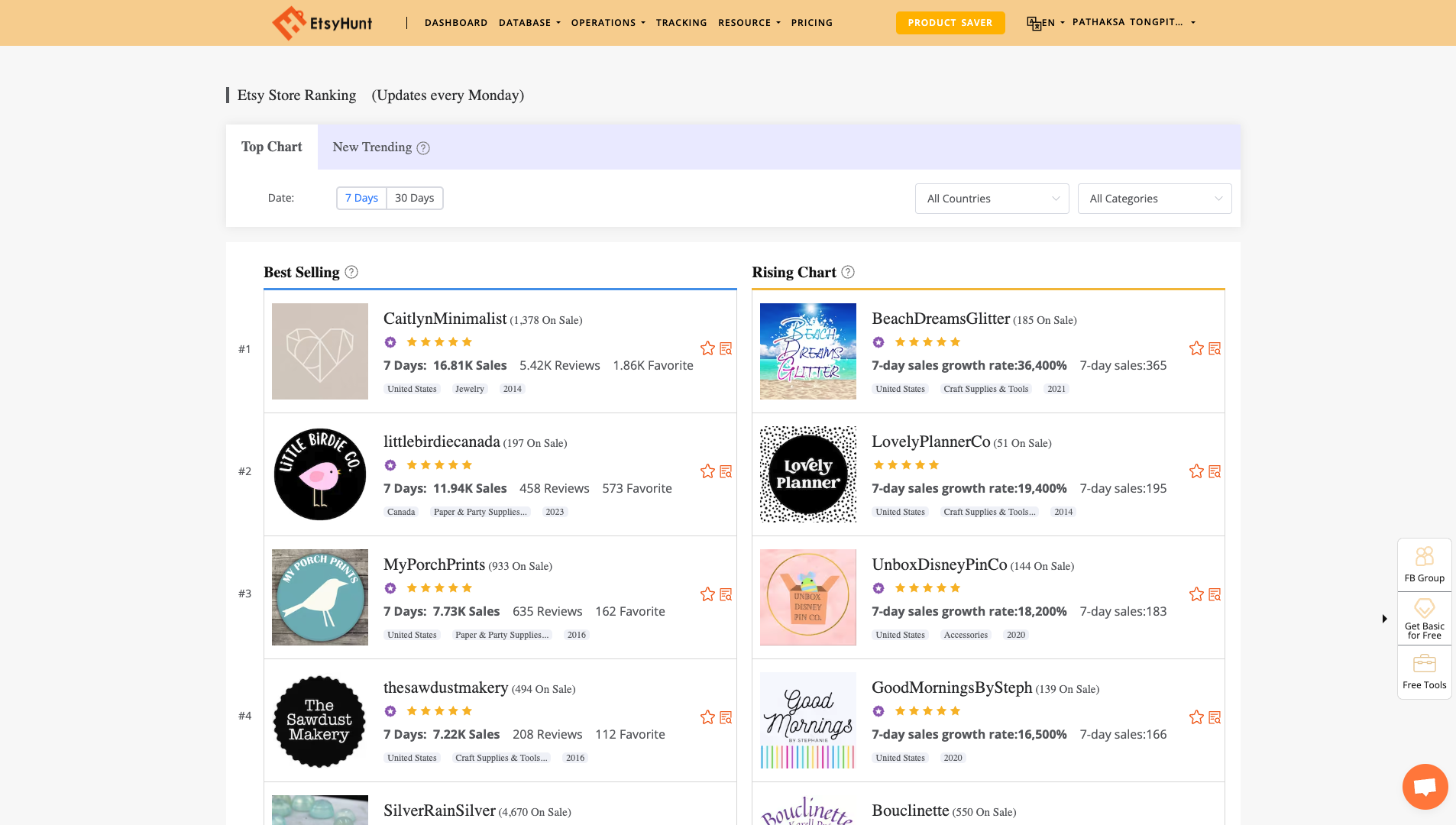The height and width of the screenshot is (825, 1456).
Task: Click the MyPorchPrints store thumbnail
Action: click(x=319, y=597)
